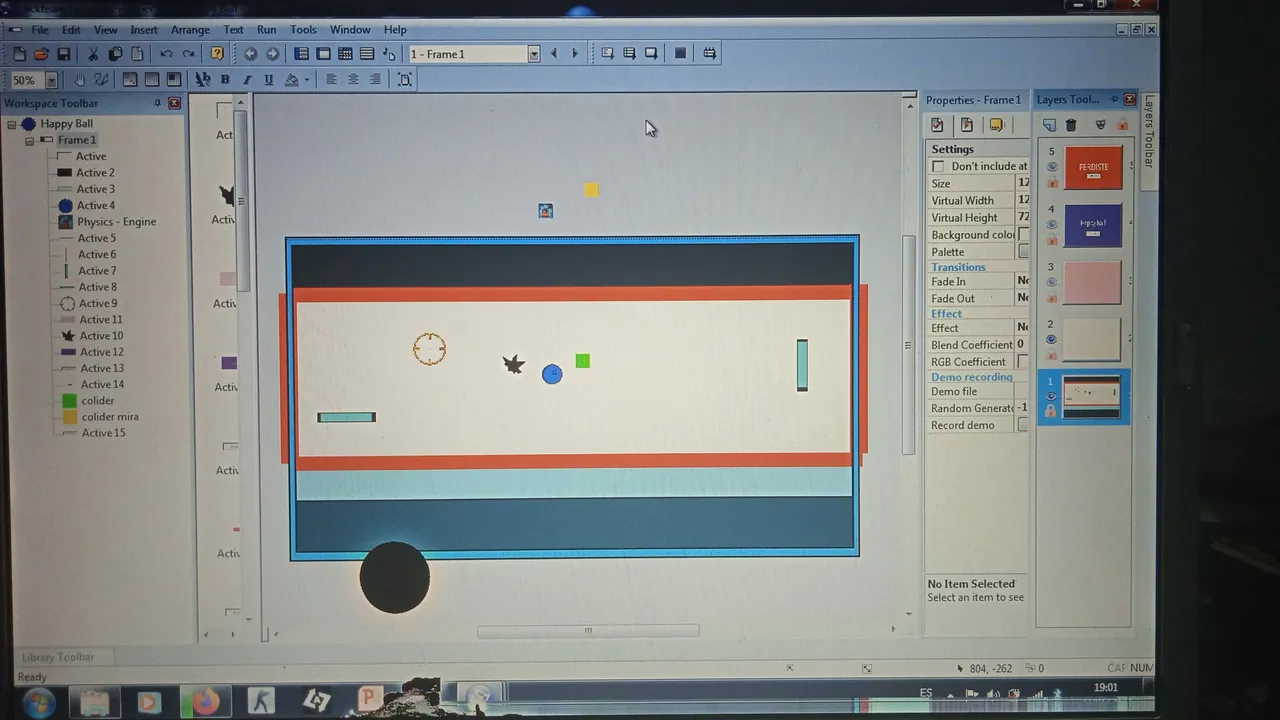Click the Palette property button

1023,252
